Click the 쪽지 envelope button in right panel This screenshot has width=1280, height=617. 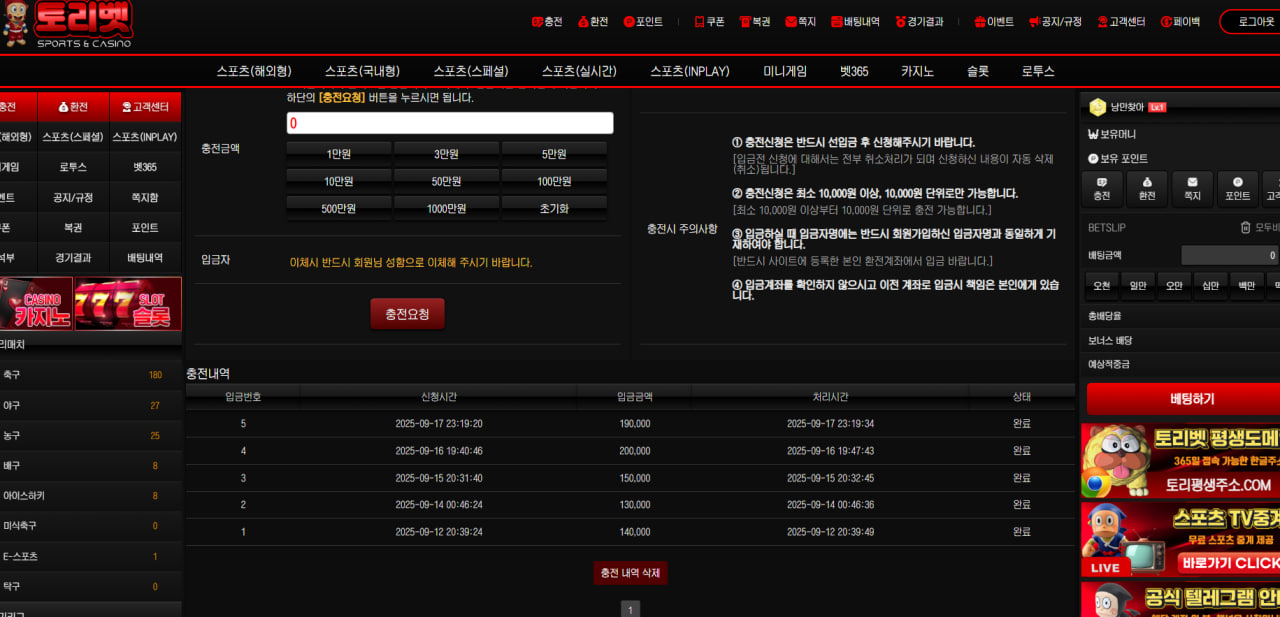coord(1192,189)
